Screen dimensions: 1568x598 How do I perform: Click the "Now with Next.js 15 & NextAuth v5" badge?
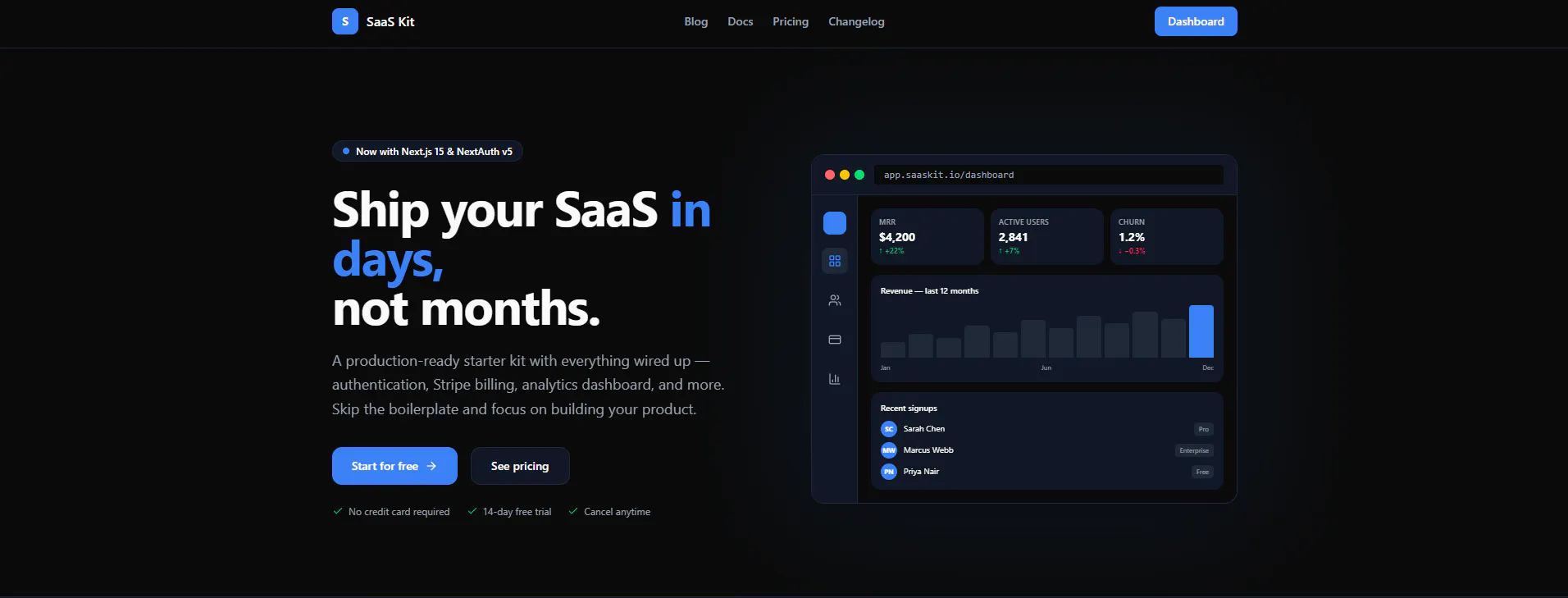pyautogui.click(x=427, y=152)
